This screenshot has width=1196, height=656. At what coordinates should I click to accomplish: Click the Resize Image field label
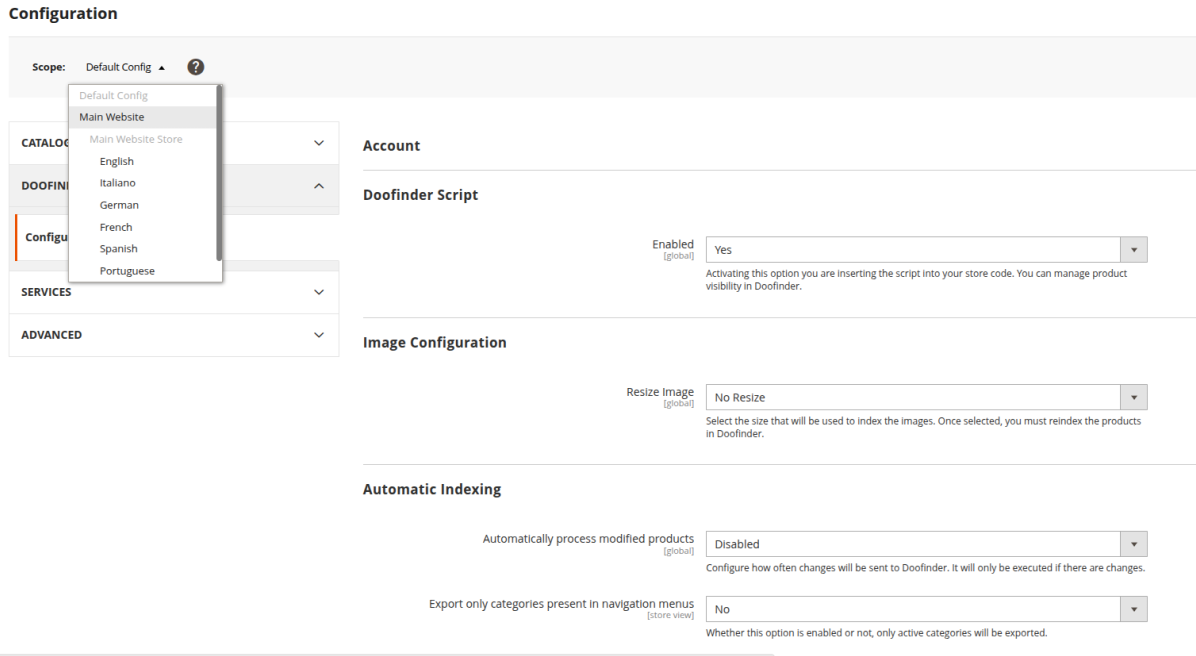660,392
